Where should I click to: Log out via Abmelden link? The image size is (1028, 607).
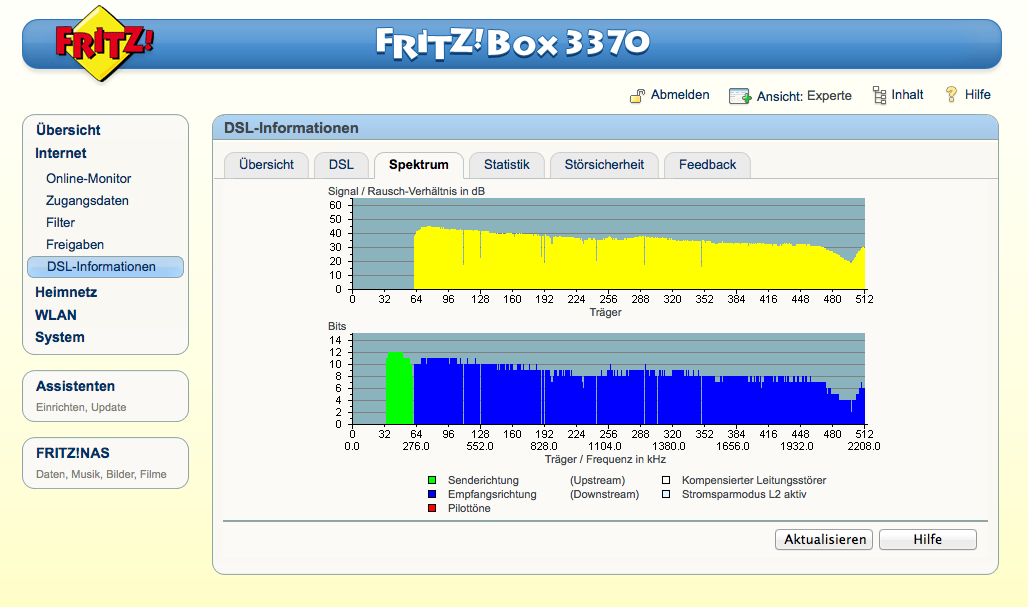(x=680, y=94)
